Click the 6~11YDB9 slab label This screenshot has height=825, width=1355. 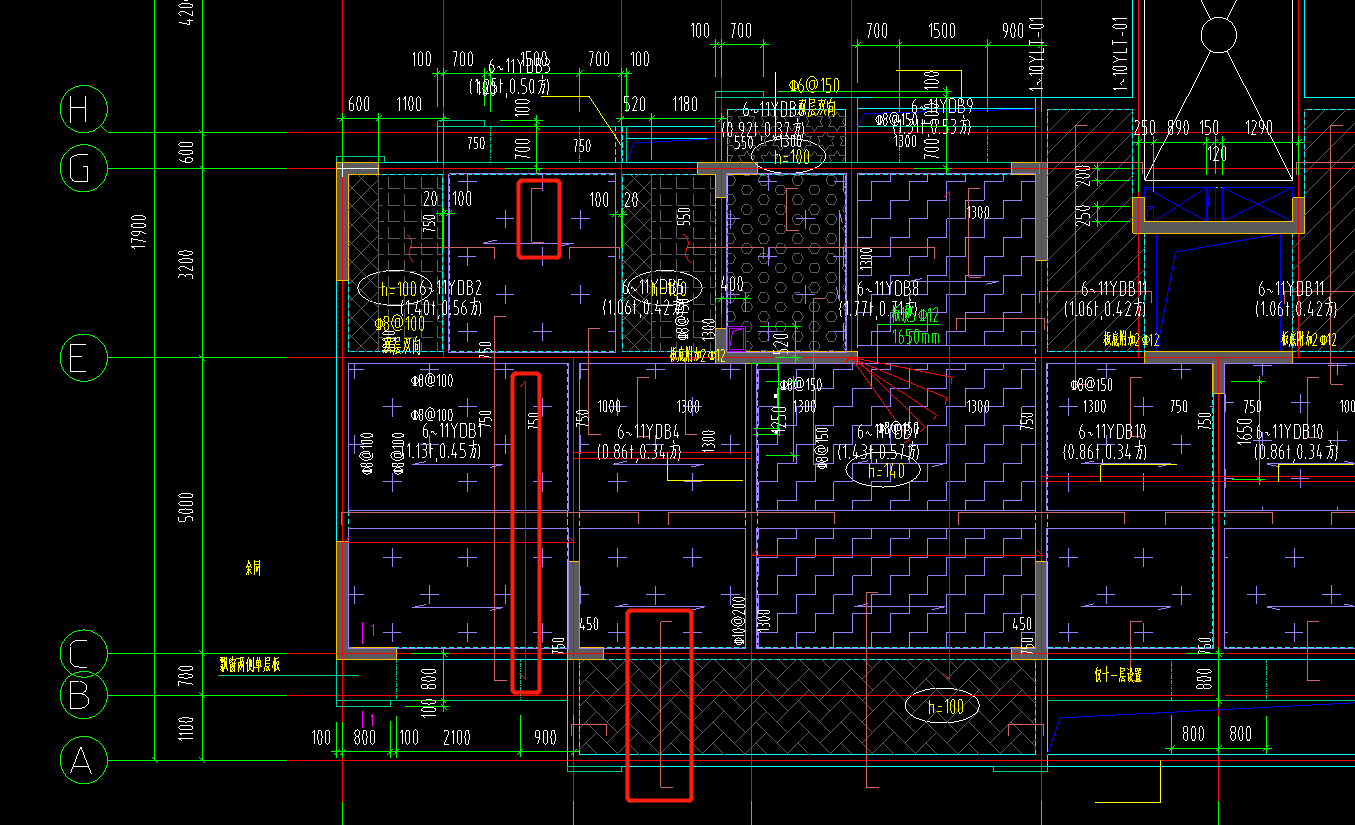tap(942, 105)
